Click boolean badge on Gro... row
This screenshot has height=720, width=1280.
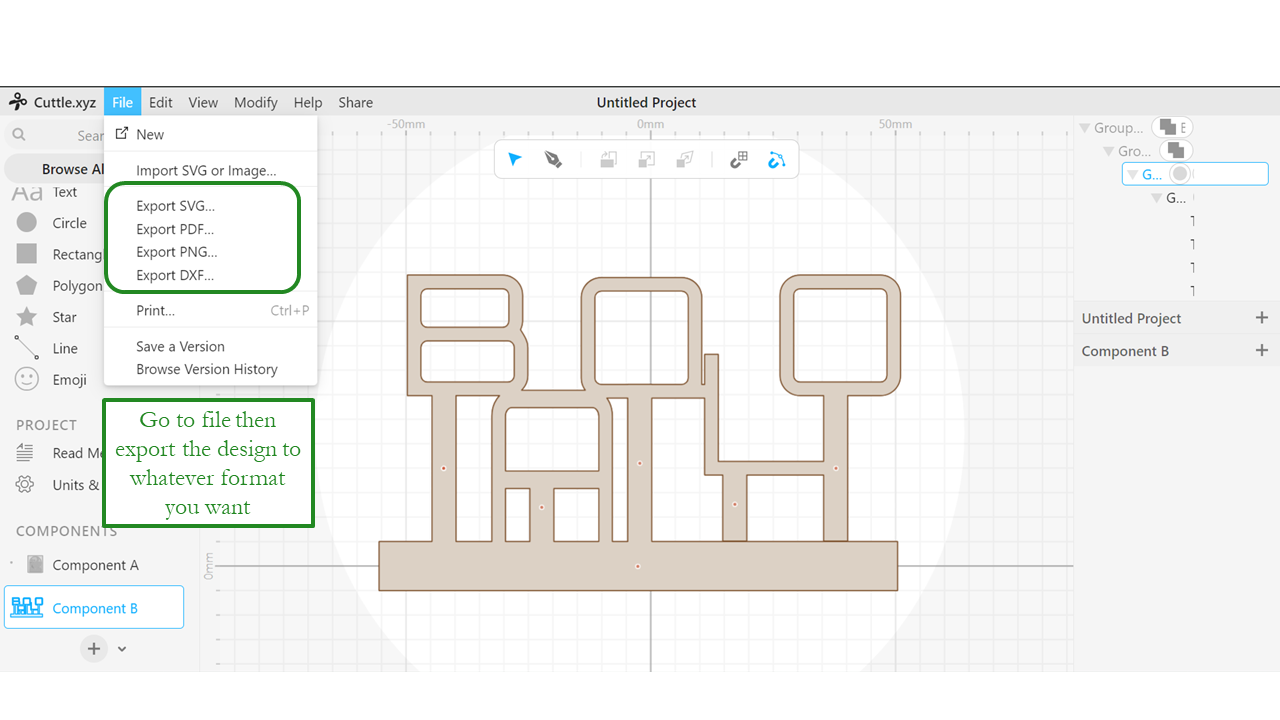coord(1176,151)
